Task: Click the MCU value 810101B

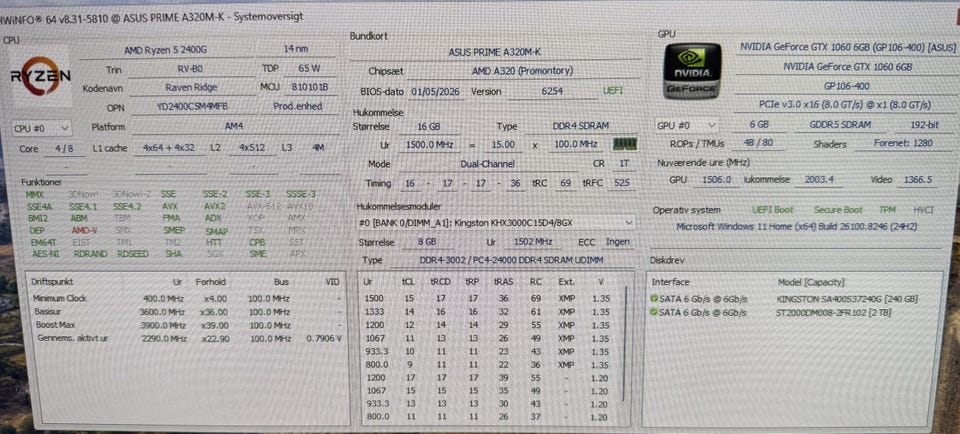Action: click(x=311, y=87)
